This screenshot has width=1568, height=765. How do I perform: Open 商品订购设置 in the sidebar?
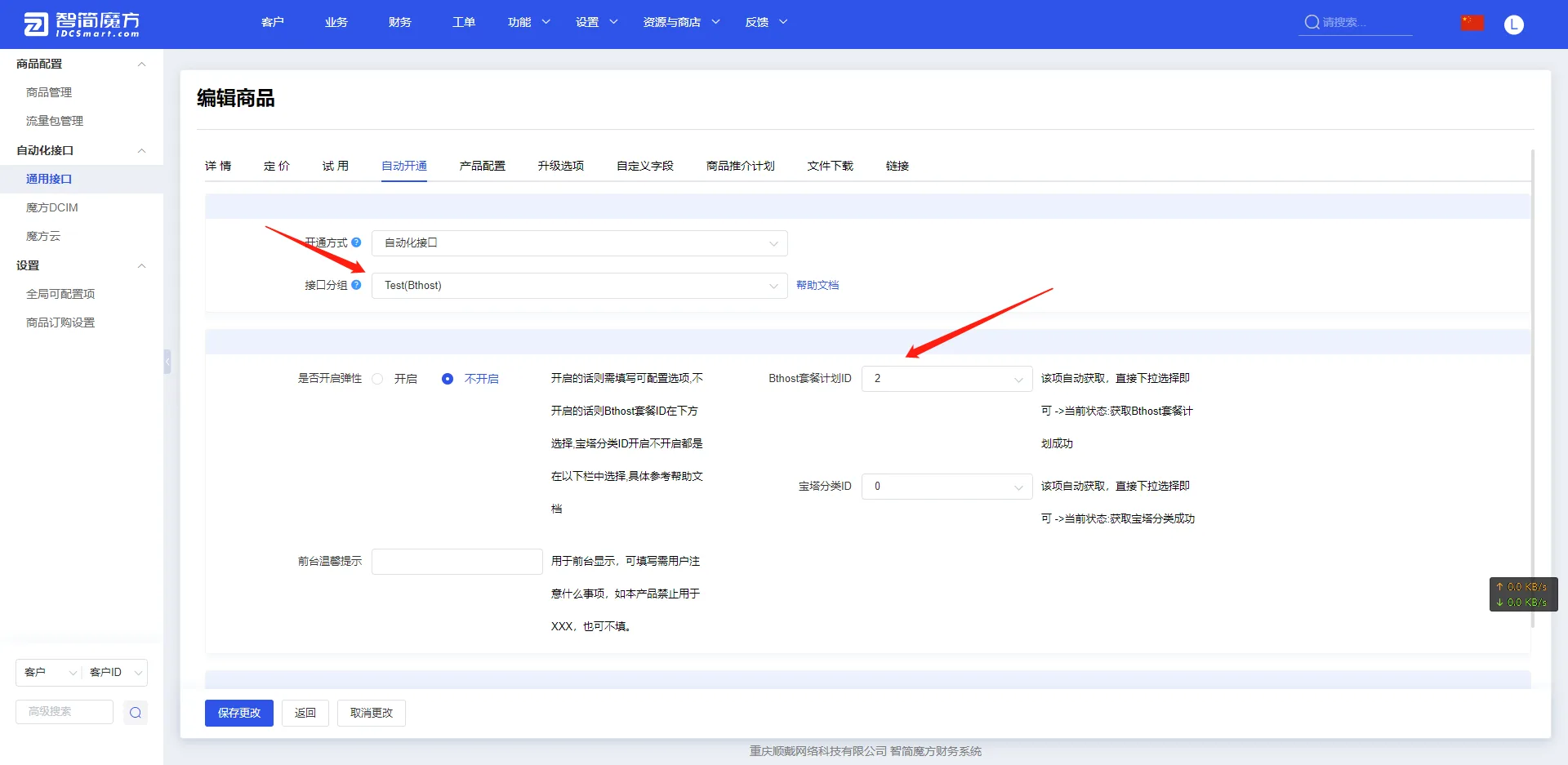point(60,323)
